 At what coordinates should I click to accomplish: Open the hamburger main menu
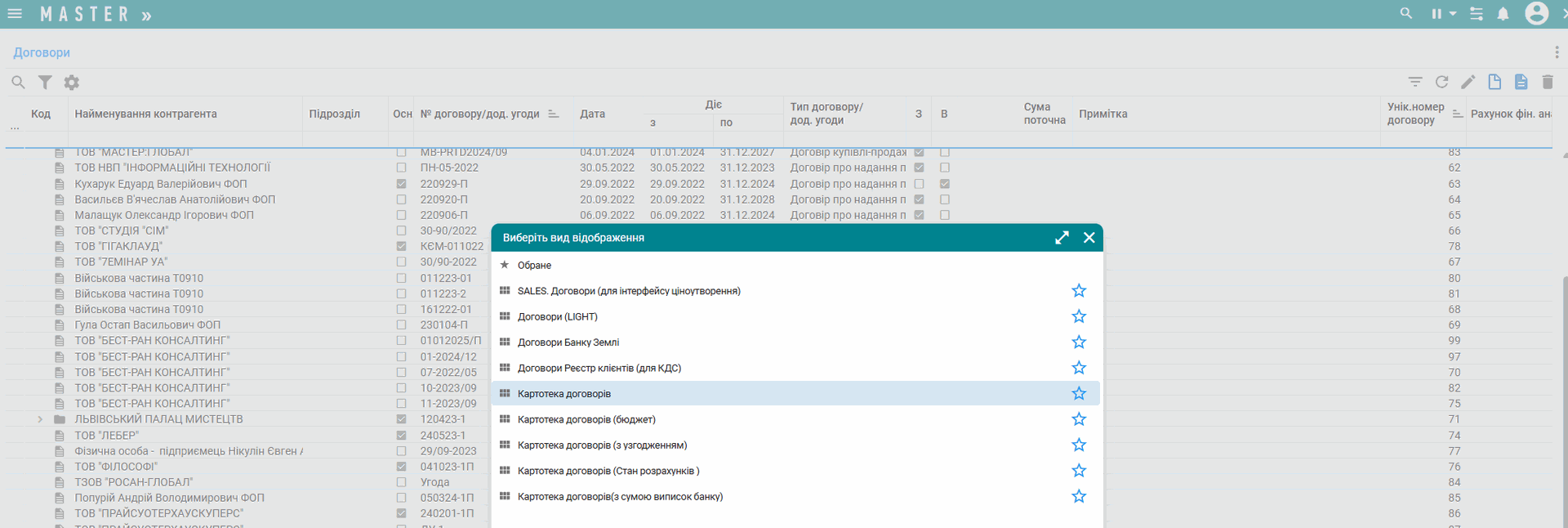click(15, 14)
